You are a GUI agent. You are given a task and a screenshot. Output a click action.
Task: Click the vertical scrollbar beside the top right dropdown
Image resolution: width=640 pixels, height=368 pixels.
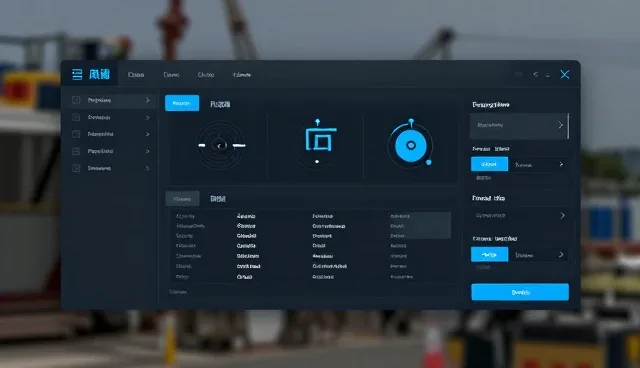pyautogui.click(x=568, y=126)
